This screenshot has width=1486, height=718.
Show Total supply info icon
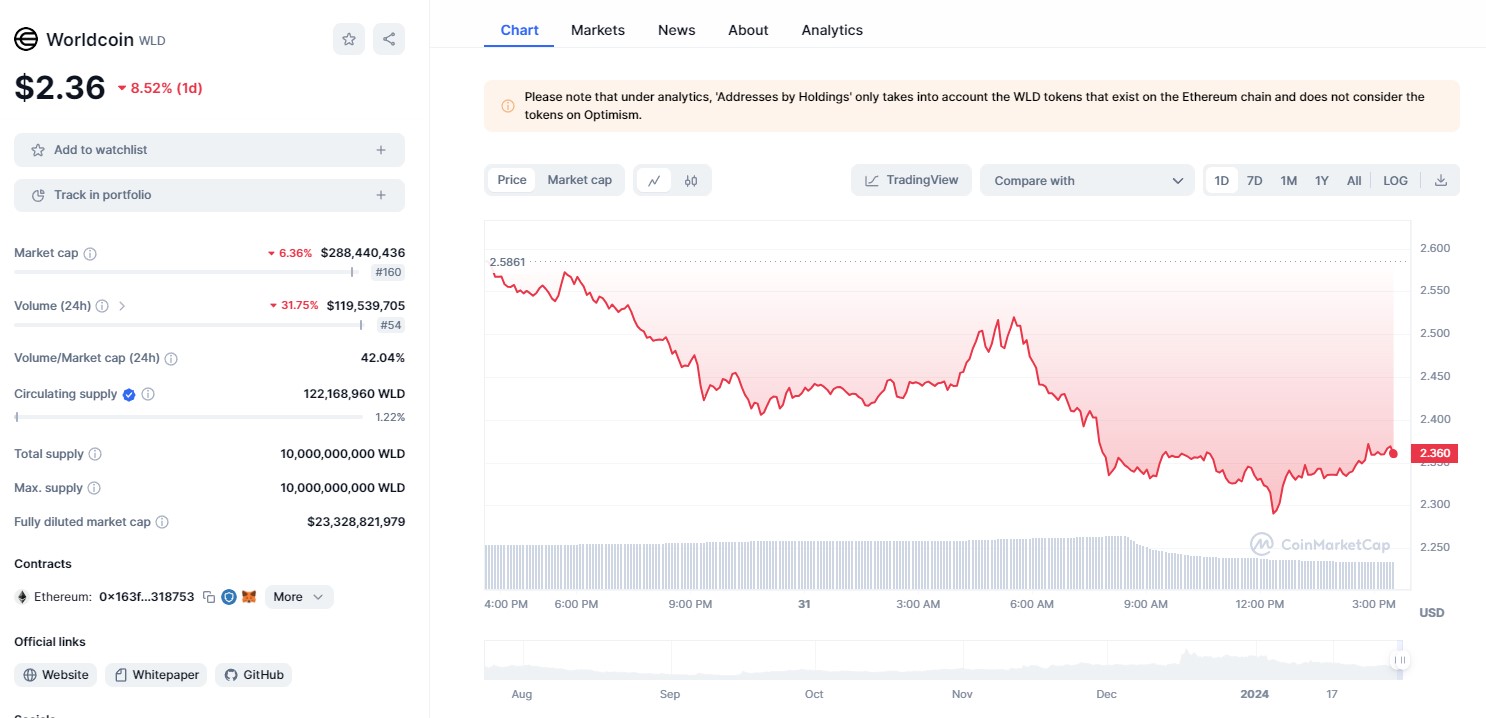pos(95,454)
